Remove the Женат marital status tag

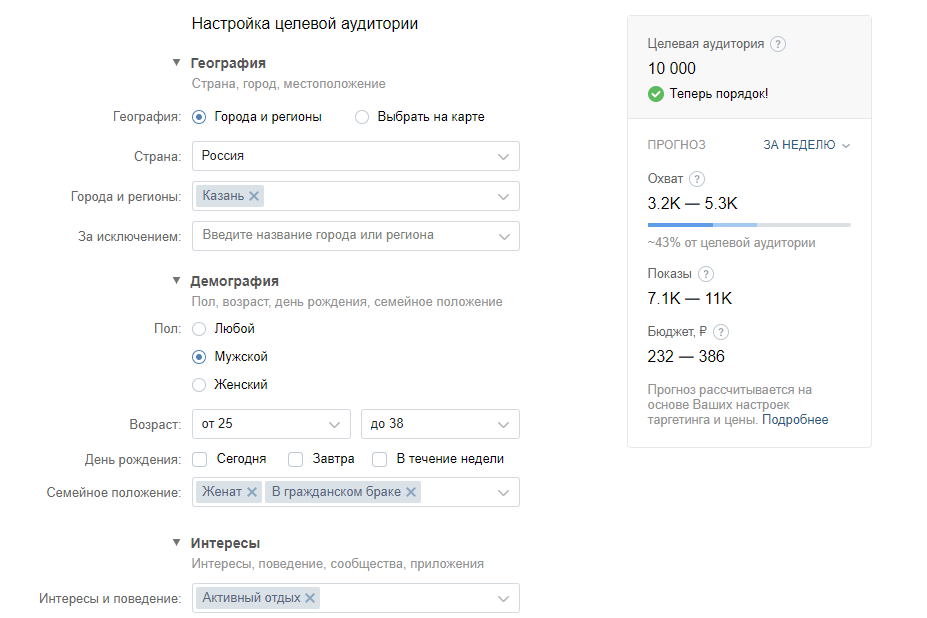[x=251, y=491]
